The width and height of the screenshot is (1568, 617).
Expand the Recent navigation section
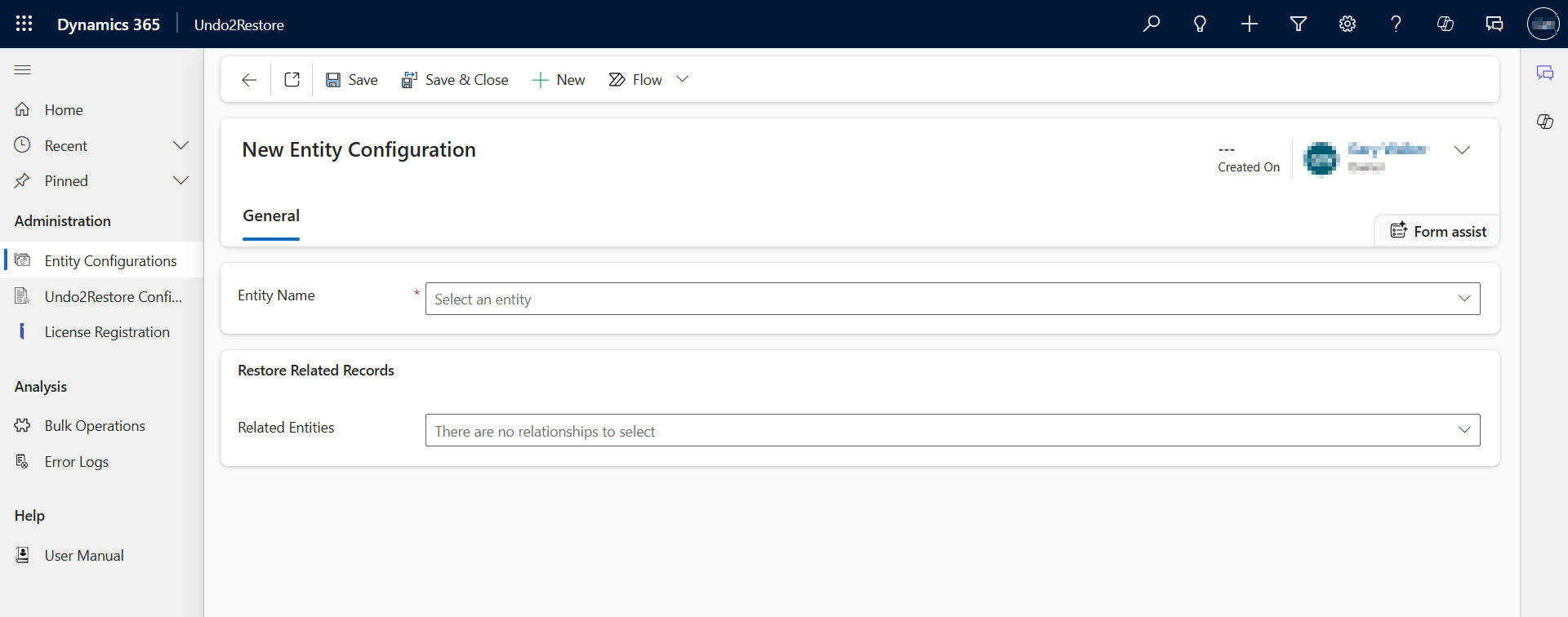[x=180, y=145]
